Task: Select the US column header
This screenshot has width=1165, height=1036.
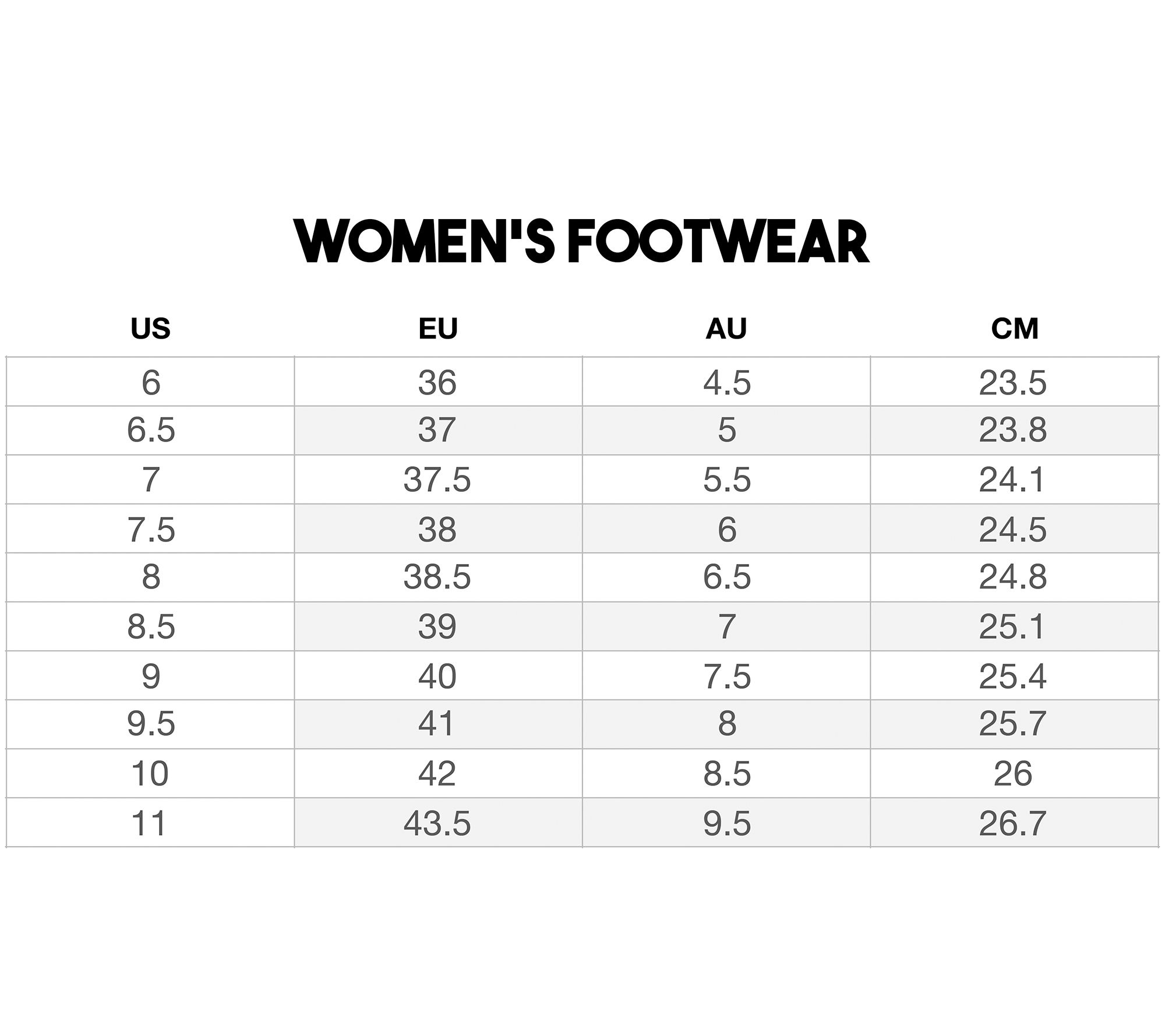Action: tap(150, 329)
